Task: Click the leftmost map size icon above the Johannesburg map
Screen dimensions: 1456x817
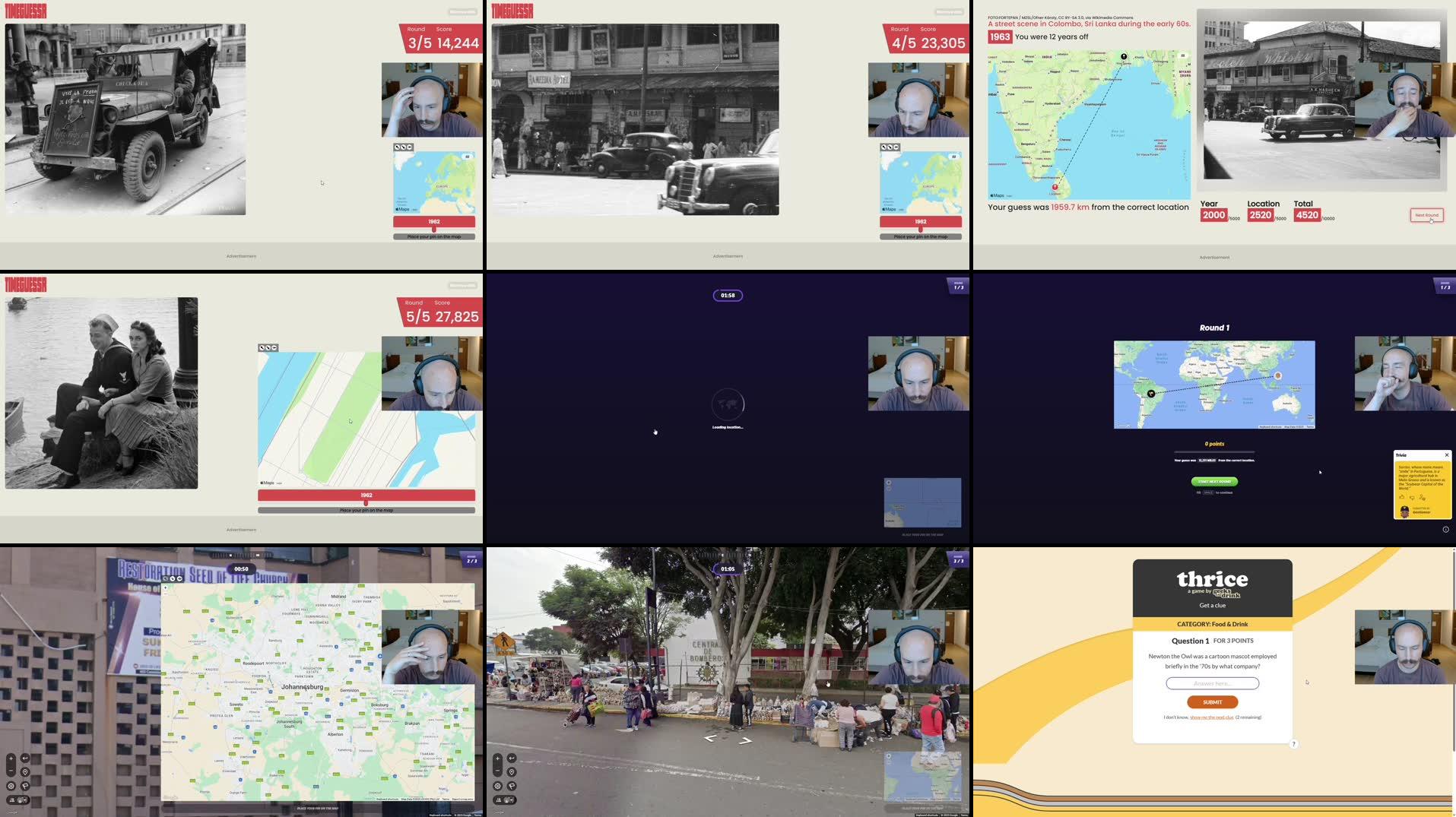Action: tap(167, 579)
